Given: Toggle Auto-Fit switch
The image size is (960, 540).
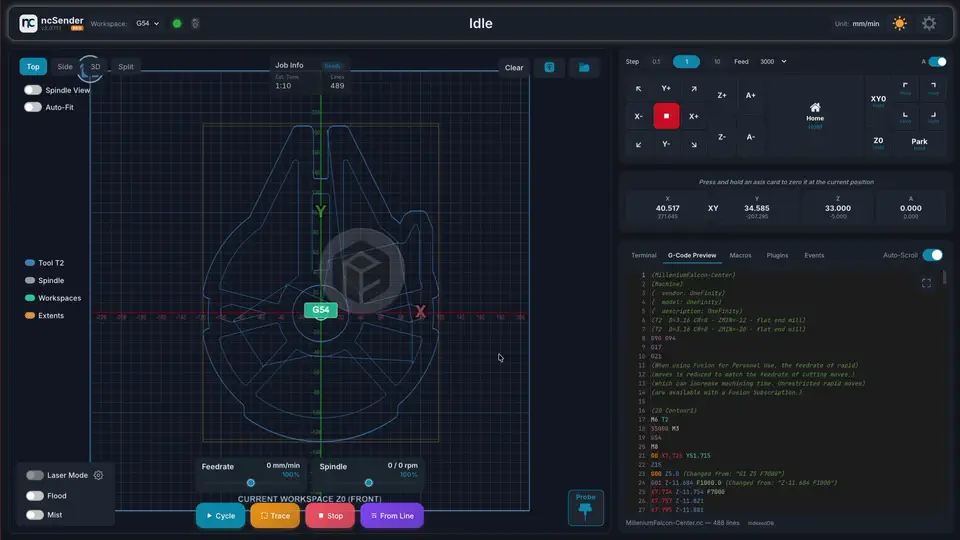Looking at the screenshot, I should [x=33, y=107].
